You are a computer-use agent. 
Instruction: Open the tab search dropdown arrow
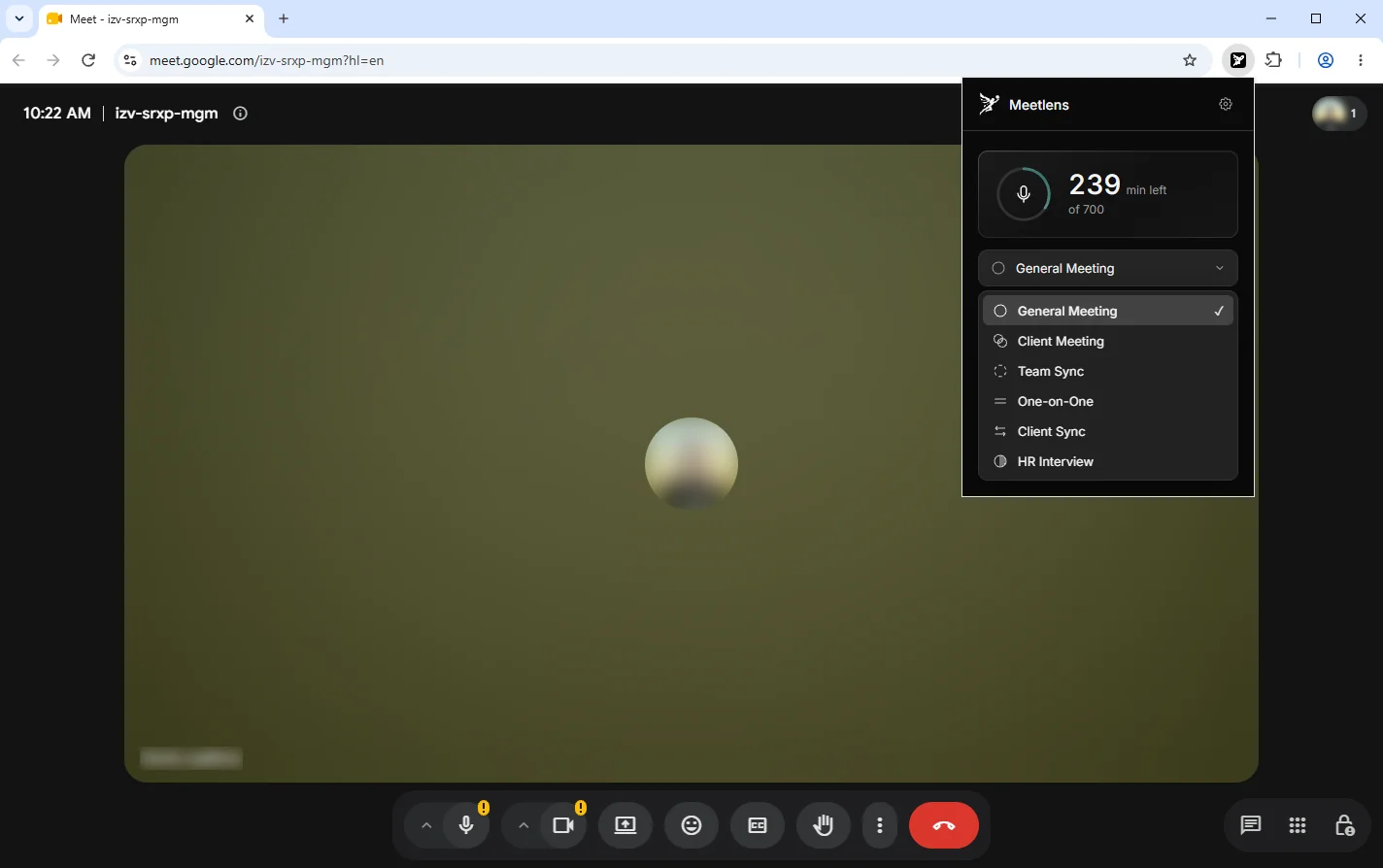tap(18, 18)
